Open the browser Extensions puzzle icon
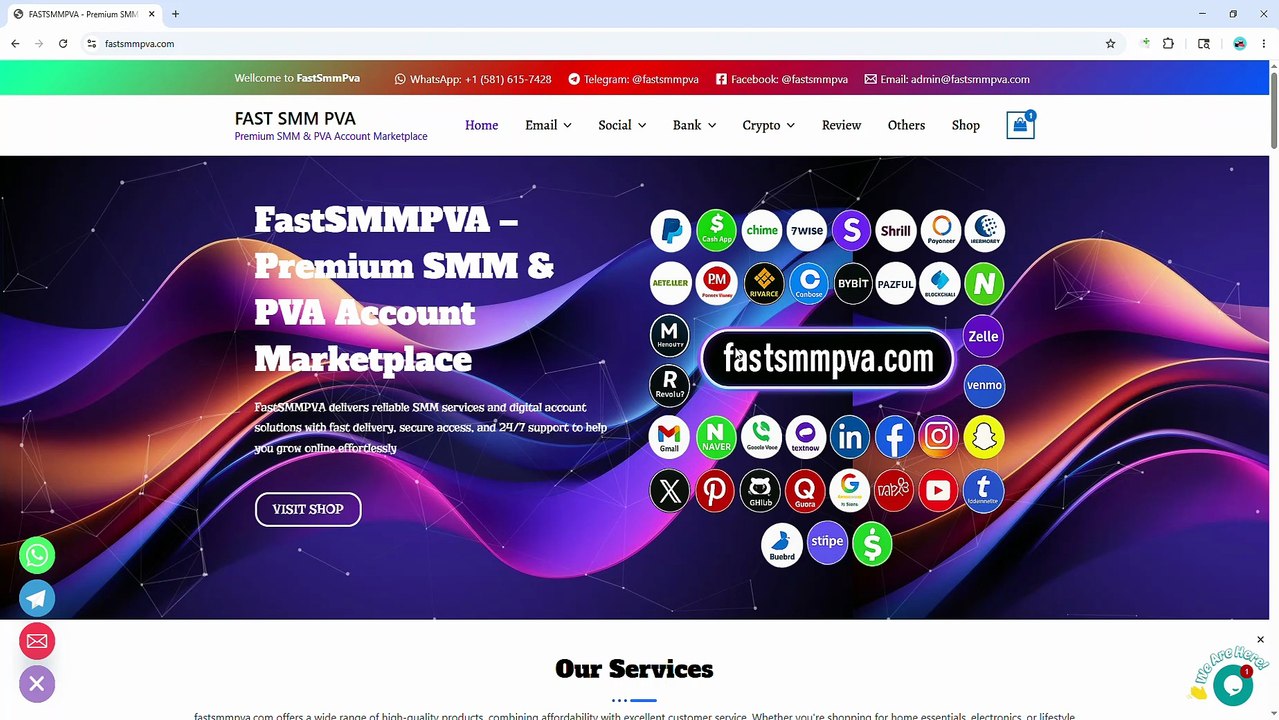1279x720 pixels. tap(1168, 44)
